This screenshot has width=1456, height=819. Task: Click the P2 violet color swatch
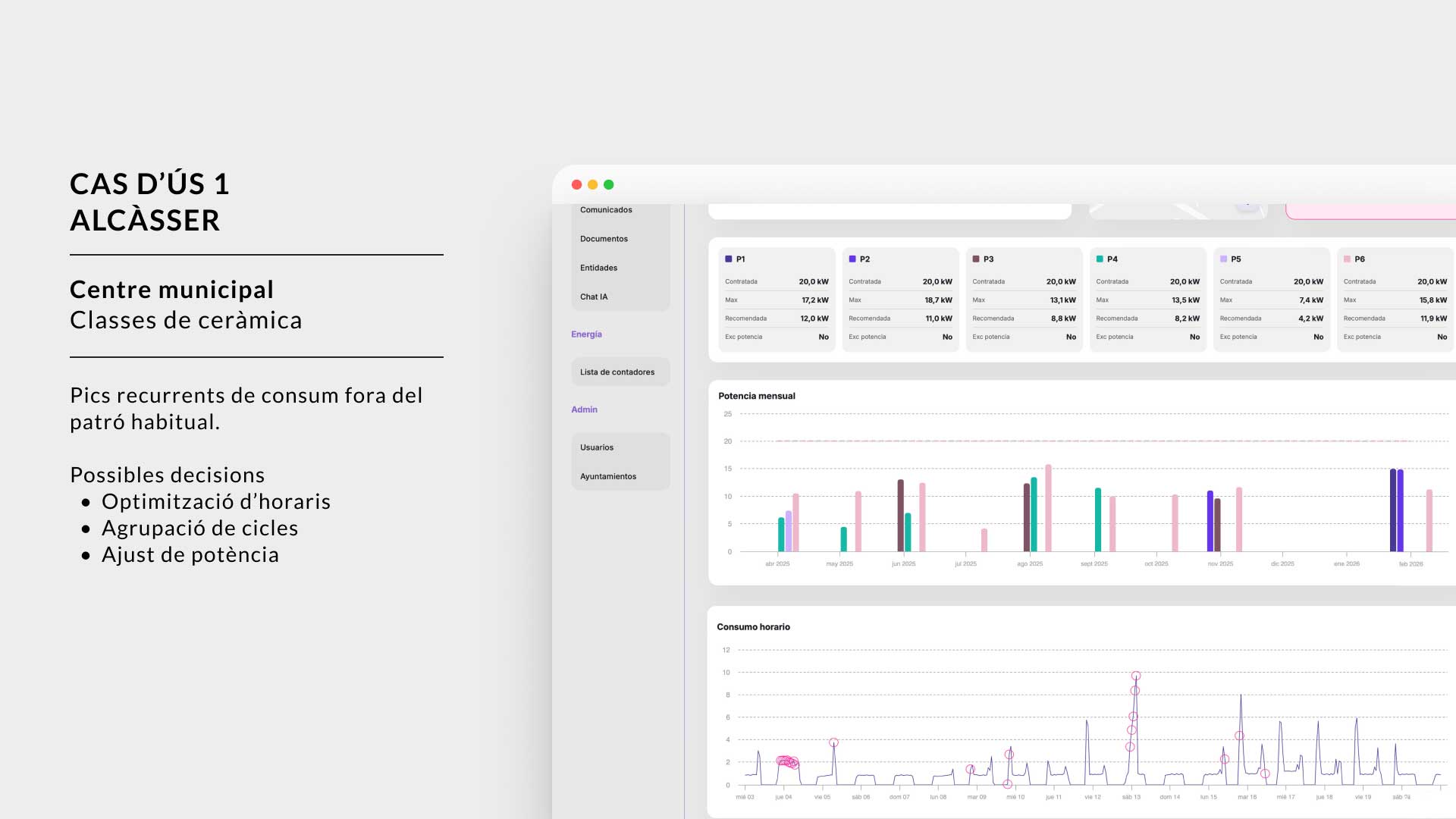click(x=852, y=259)
